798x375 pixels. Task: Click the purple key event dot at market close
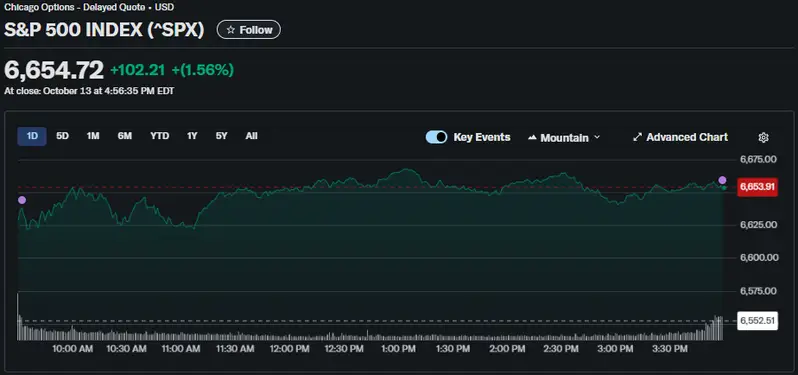pyautogui.click(x=722, y=180)
